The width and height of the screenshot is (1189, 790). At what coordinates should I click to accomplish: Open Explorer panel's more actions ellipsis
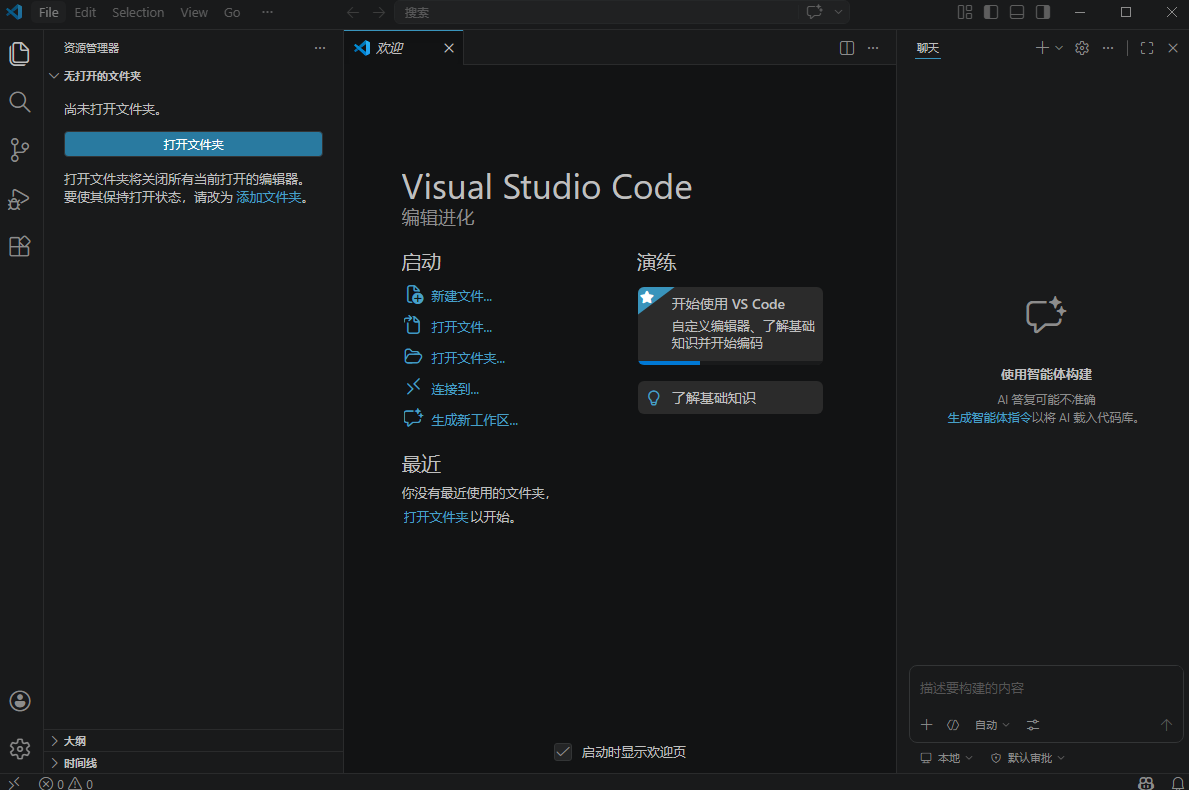320,48
